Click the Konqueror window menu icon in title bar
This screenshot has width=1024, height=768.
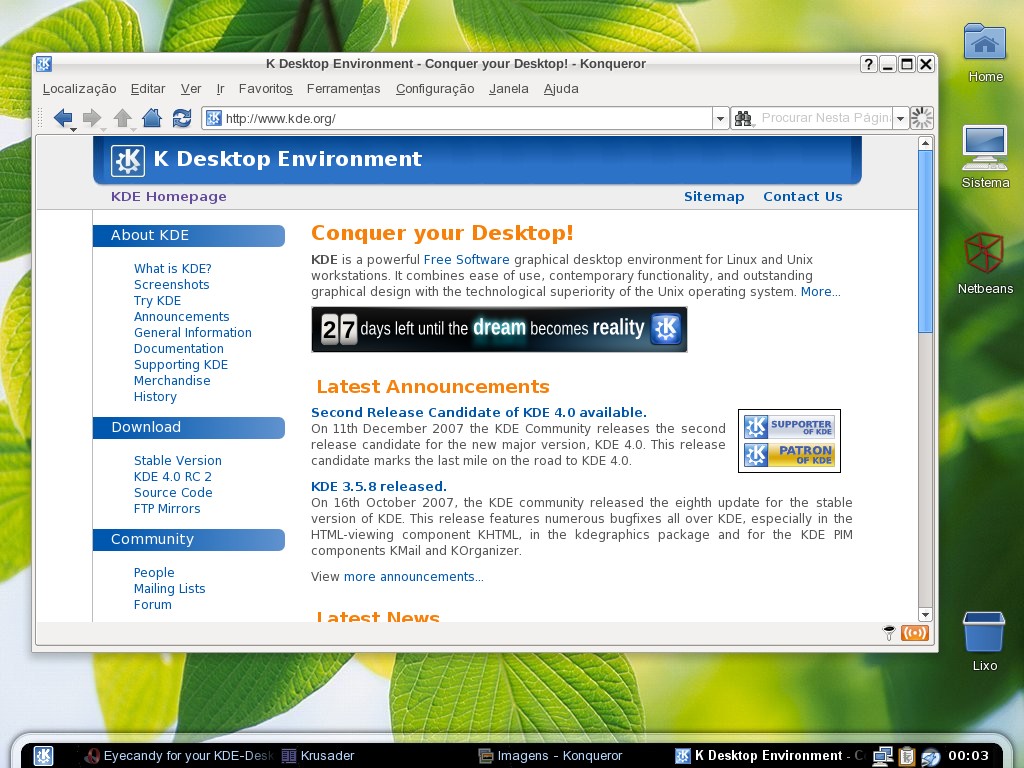44,64
